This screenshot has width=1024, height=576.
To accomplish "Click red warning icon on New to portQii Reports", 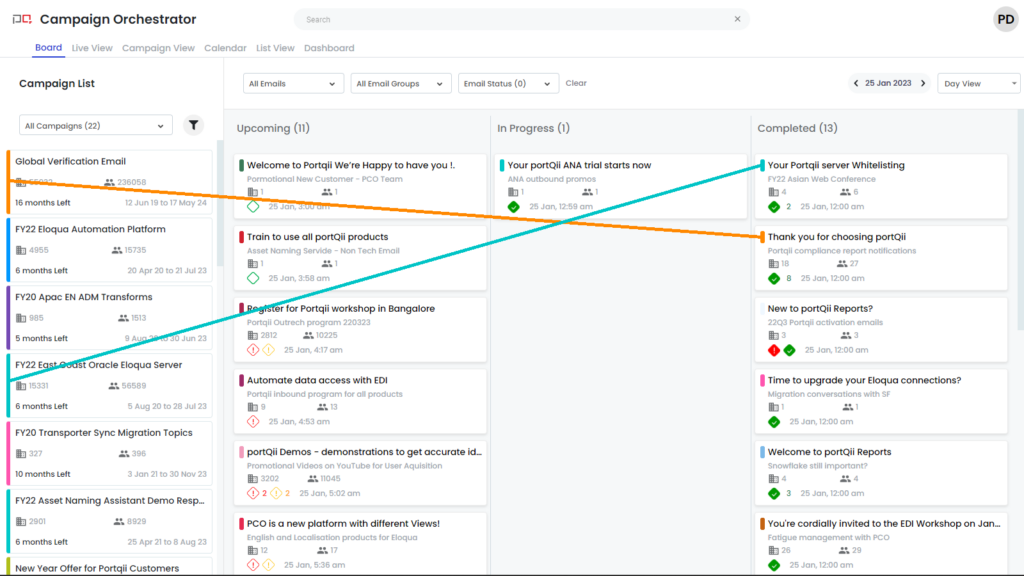I will click(773, 350).
